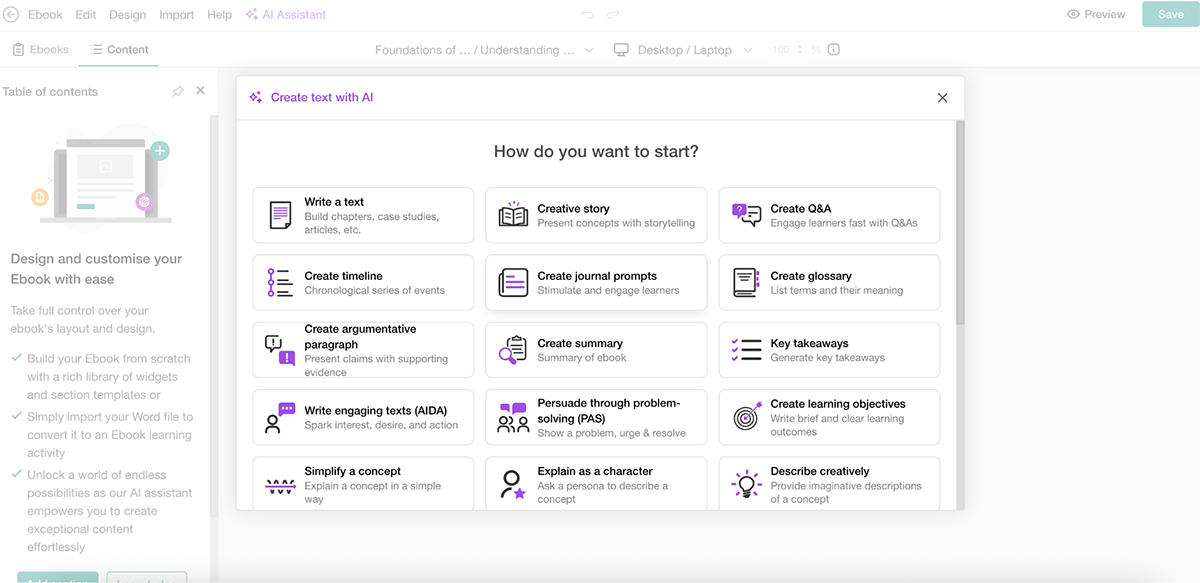Pick Create Q&A for fast engagement
Image resolution: width=1200 pixels, height=583 pixels.
point(828,214)
